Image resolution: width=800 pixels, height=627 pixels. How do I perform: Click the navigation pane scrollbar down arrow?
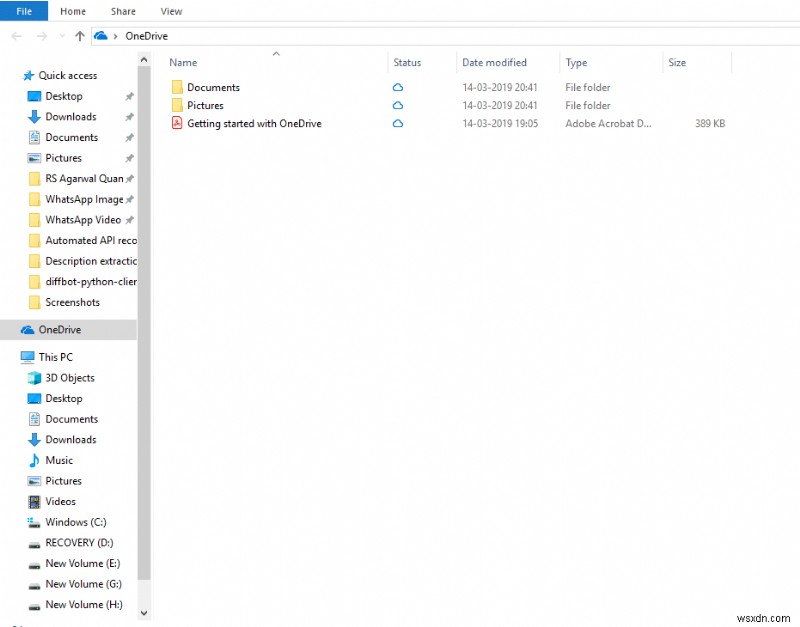pos(145,613)
